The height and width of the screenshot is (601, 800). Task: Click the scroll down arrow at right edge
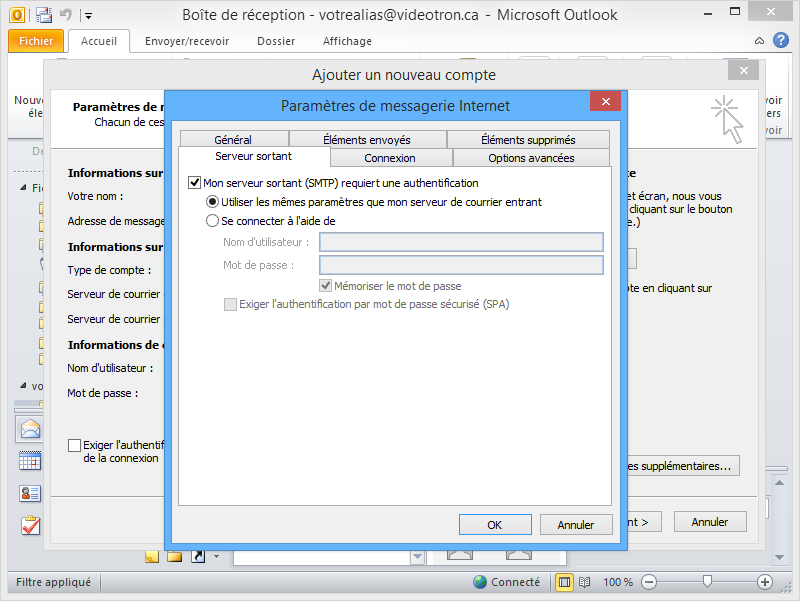point(779,557)
